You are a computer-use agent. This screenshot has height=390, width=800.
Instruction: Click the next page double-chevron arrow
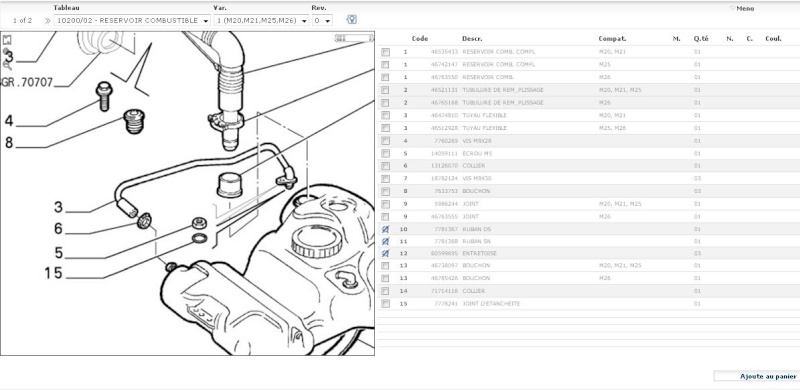tap(47, 21)
